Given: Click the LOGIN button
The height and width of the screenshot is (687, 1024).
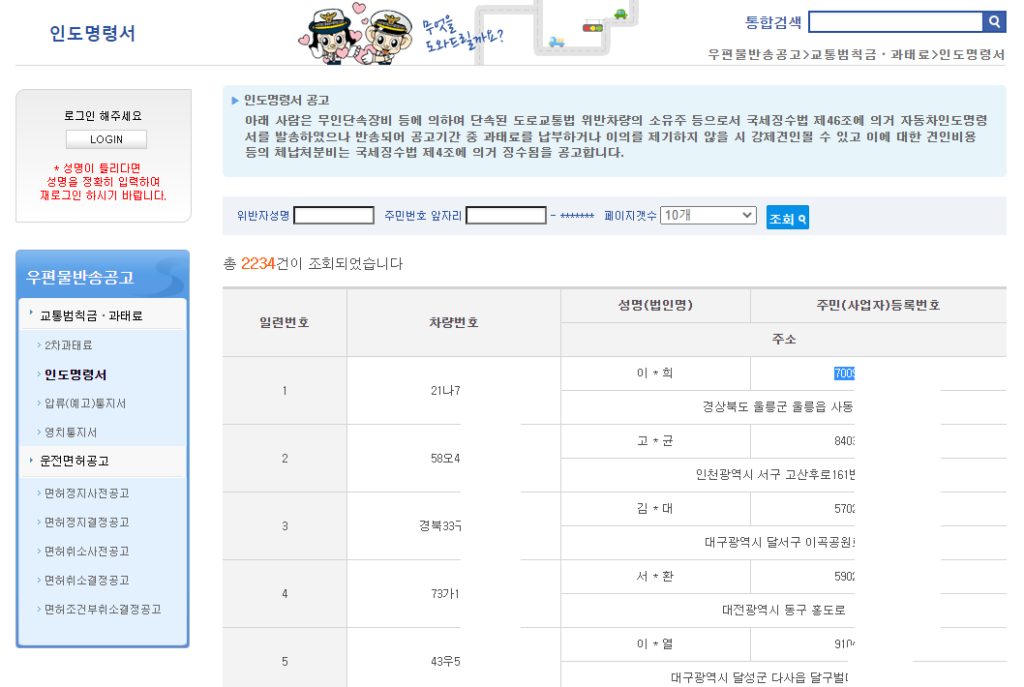Looking at the screenshot, I should click(x=106, y=140).
